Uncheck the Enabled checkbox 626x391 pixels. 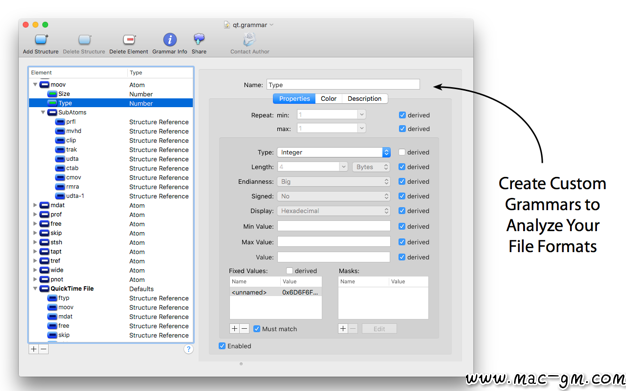[x=222, y=346]
